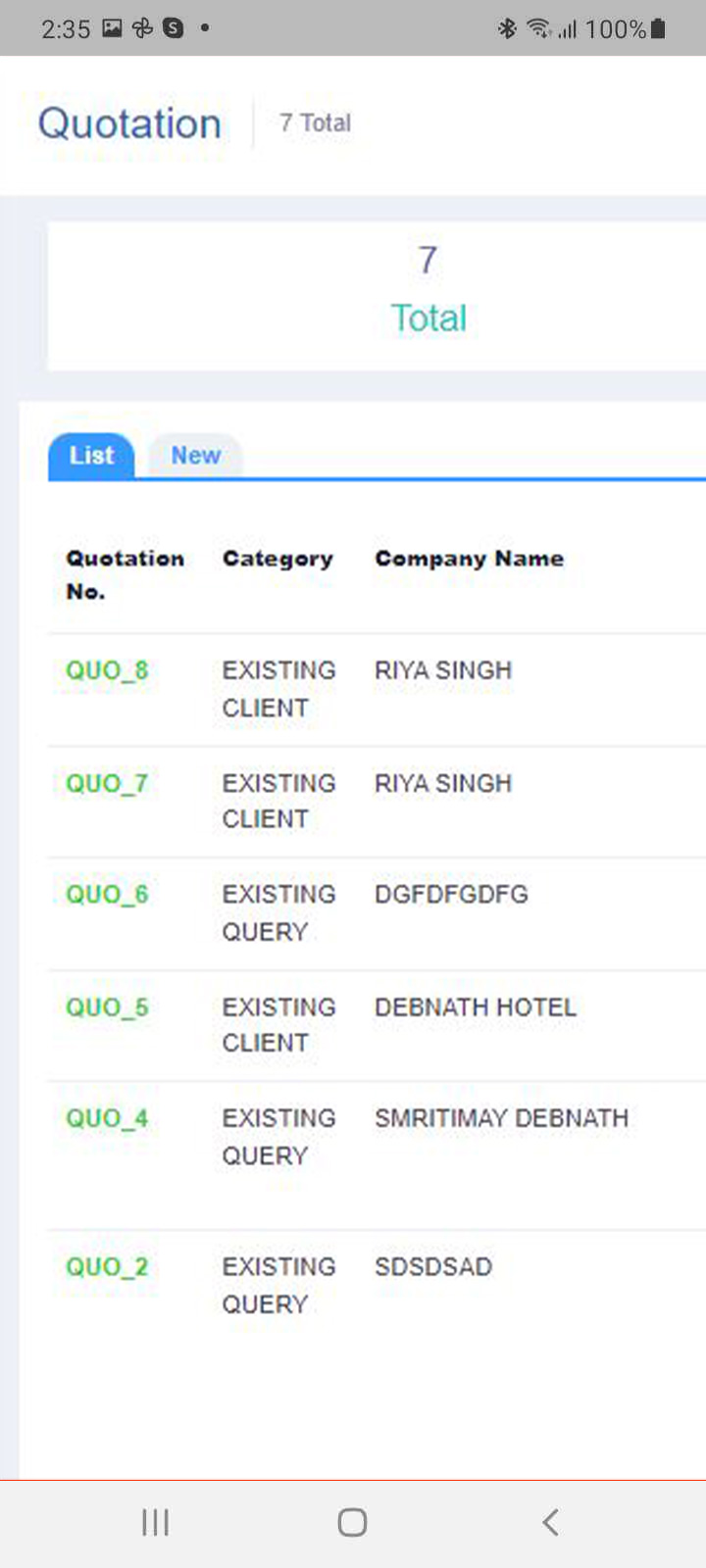Click the Quotation page heading

tap(129, 123)
